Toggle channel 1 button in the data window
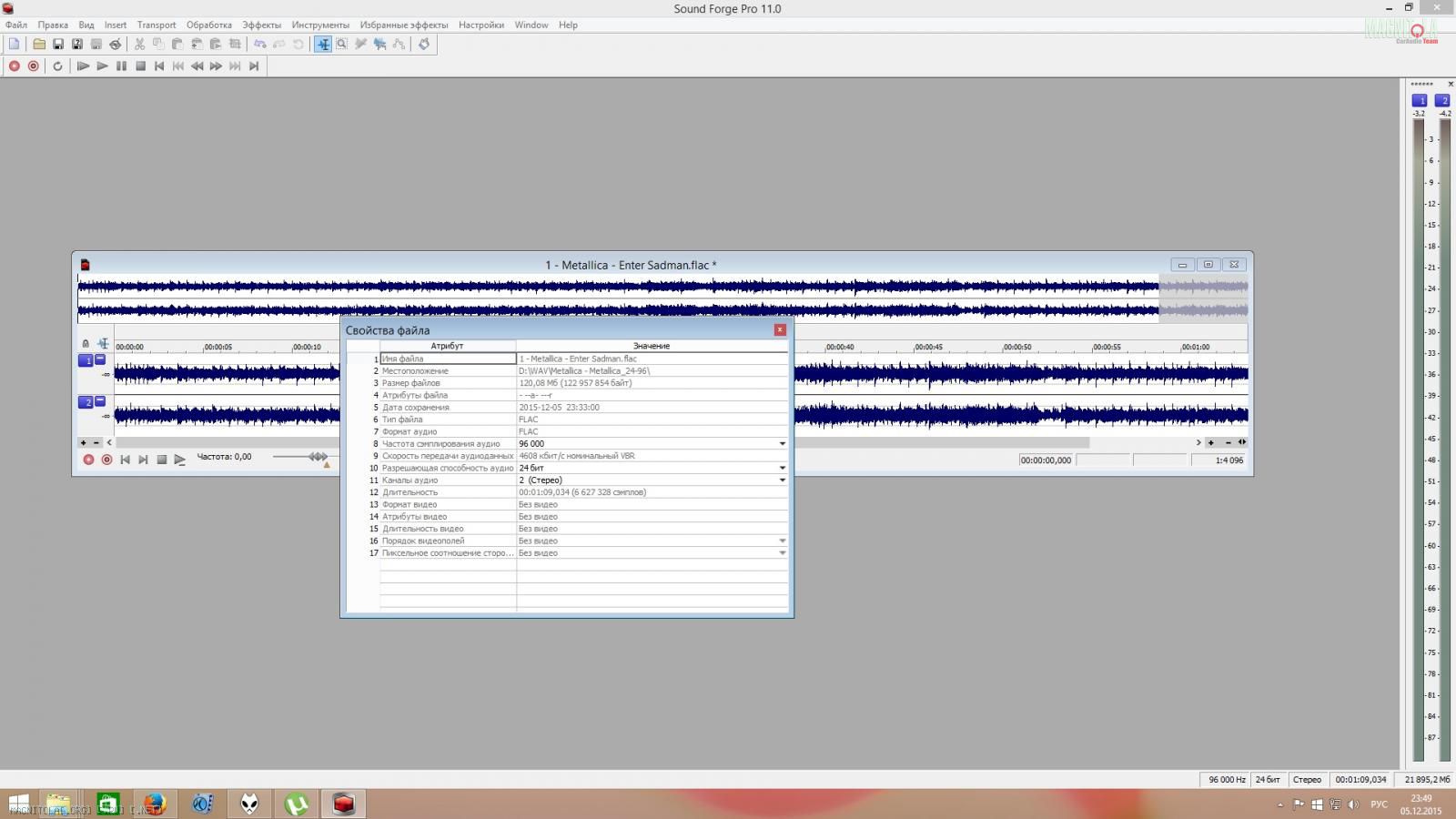Viewport: 1456px width, 819px height. click(86, 360)
